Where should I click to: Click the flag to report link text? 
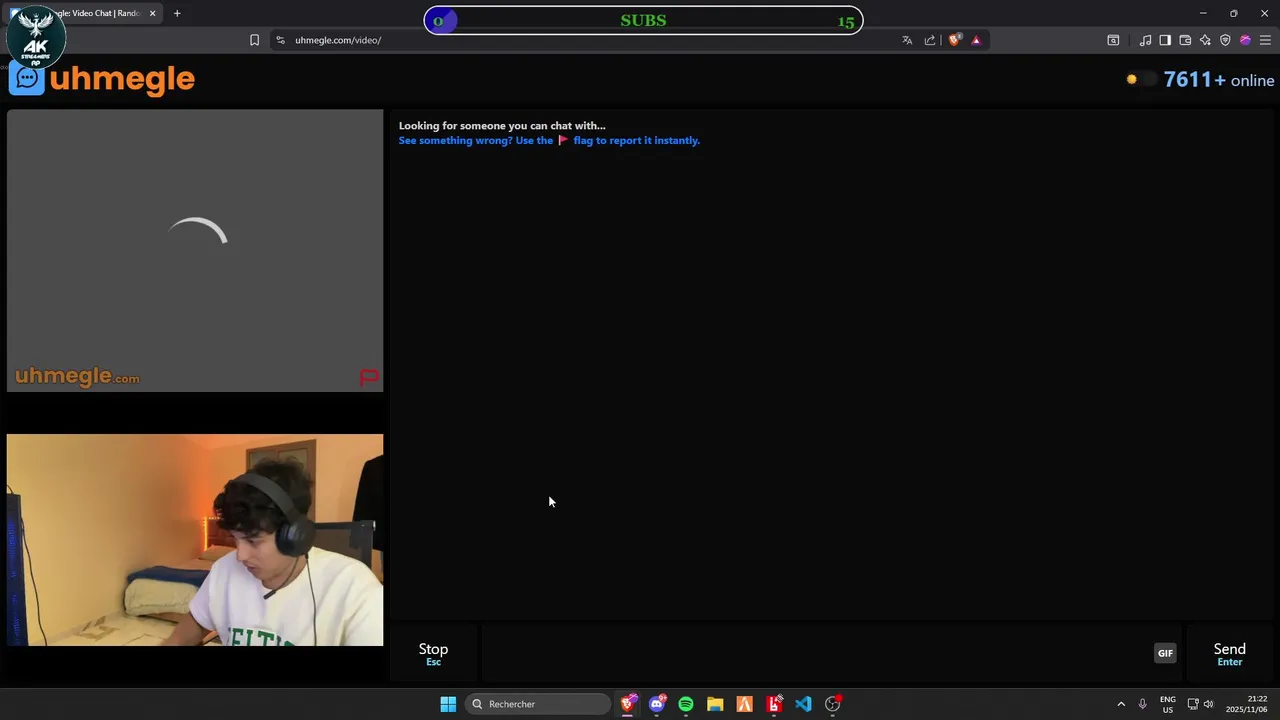tap(636, 140)
